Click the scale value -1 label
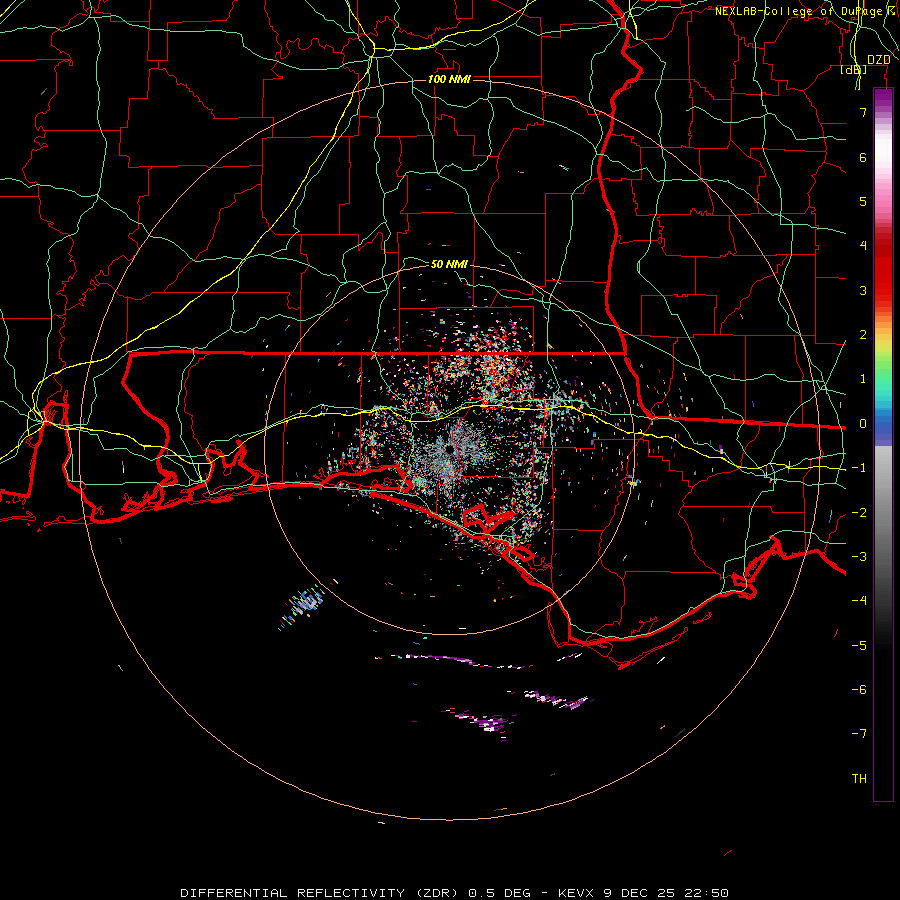Viewport: 900px width, 900px height. (x=859, y=468)
